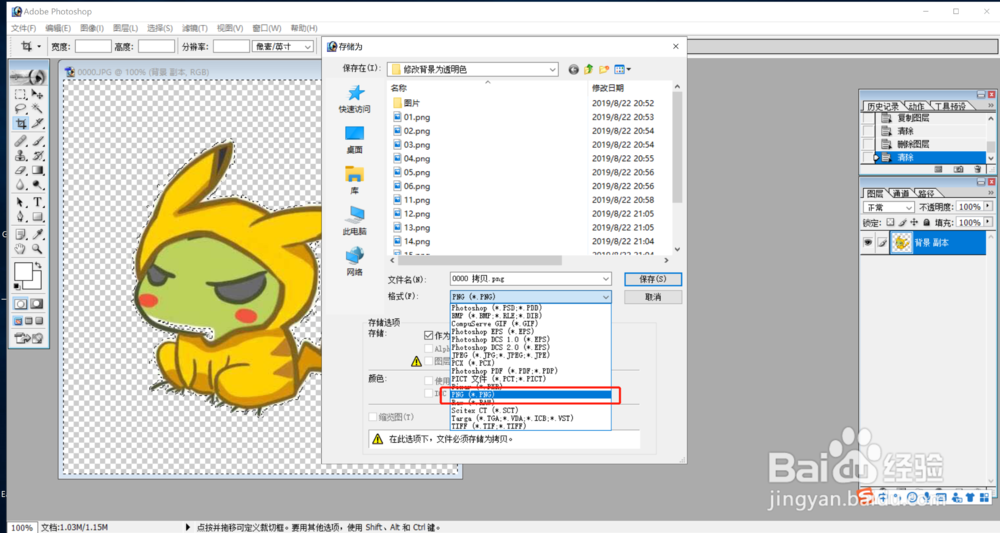Open the 保存在 folder location dropdown

pos(552,69)
